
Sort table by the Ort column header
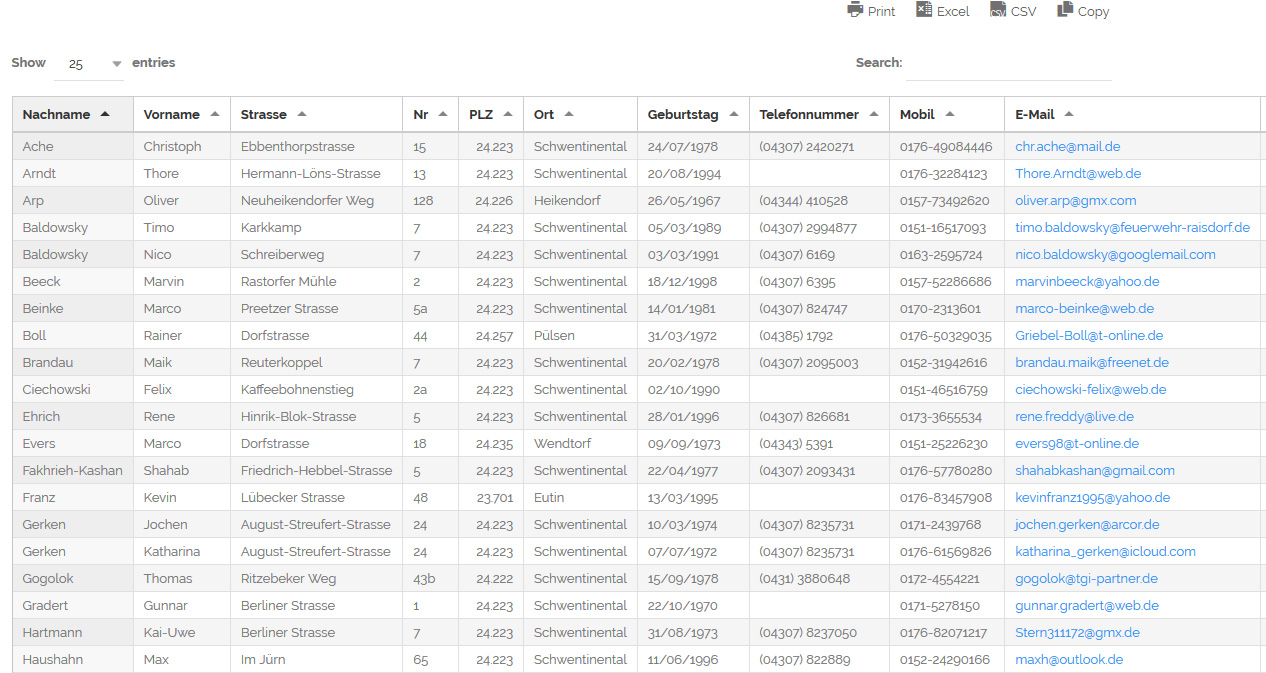click(x=544, y=114)
